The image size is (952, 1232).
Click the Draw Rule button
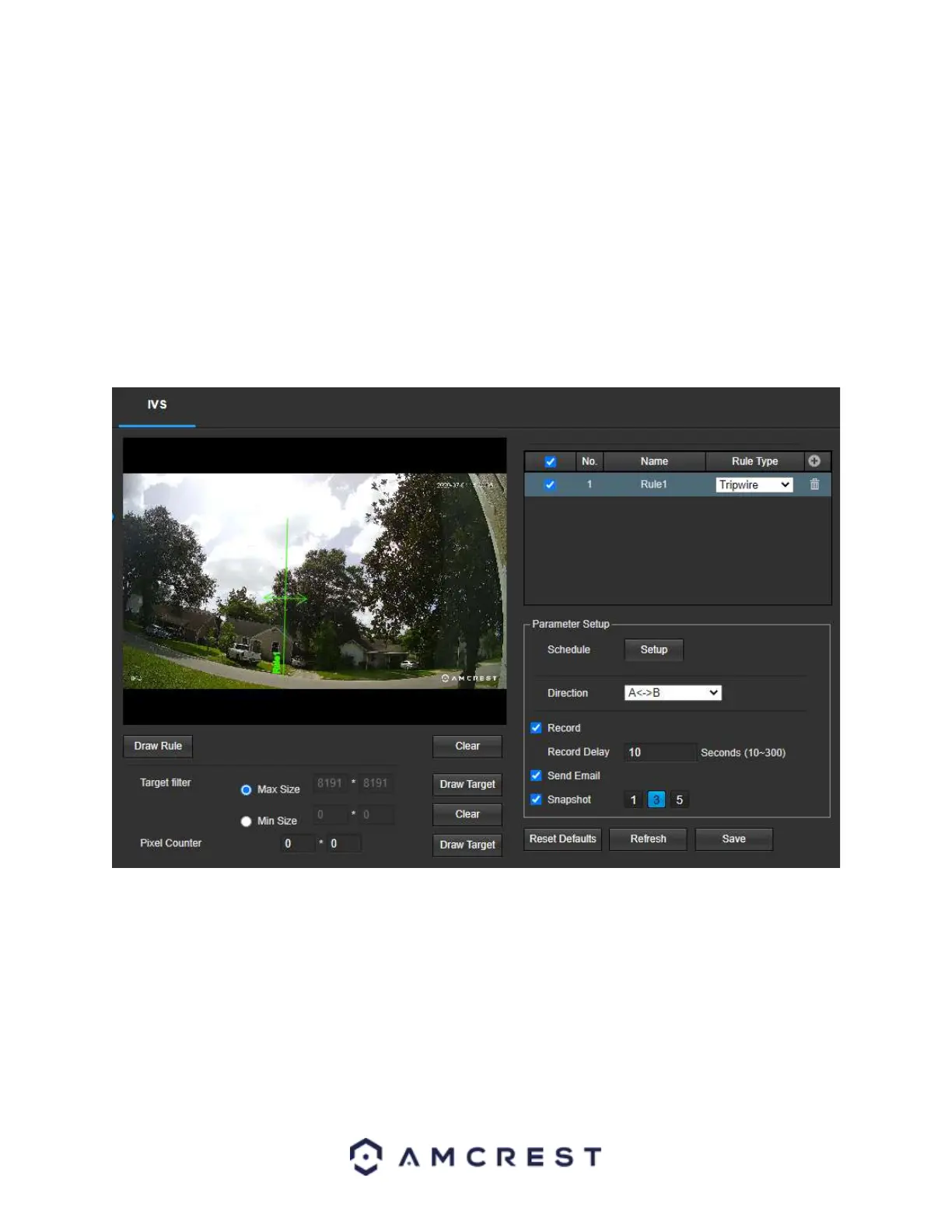coord(158,746)
